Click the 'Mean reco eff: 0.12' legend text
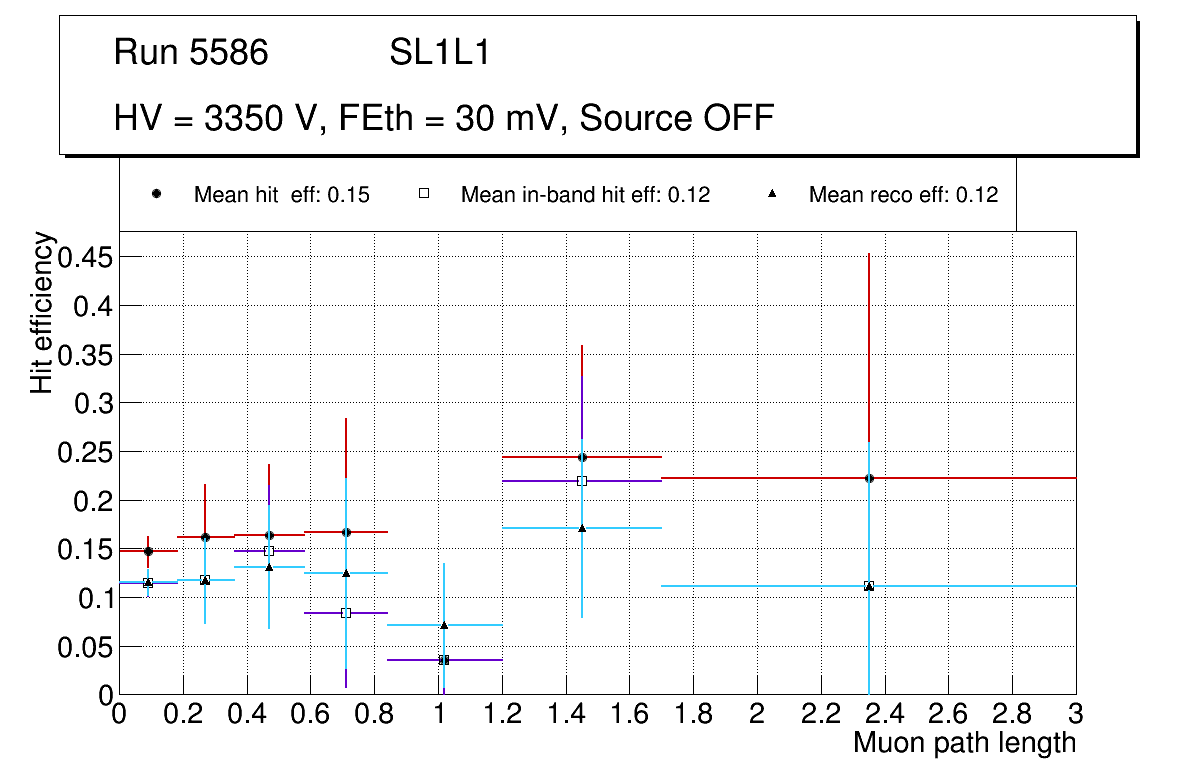Image resolution: width=1196 pixels, height=772 pixels. click(x=903, y=195)
